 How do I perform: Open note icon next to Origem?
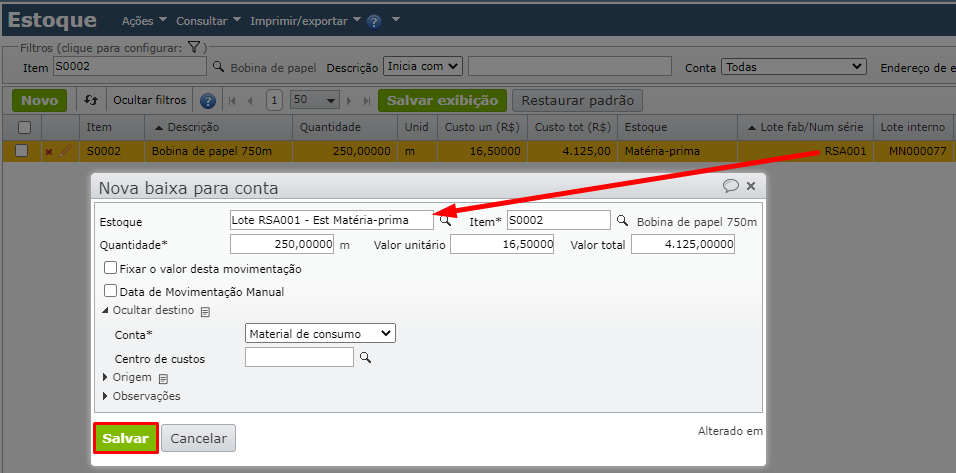[163, 379]
